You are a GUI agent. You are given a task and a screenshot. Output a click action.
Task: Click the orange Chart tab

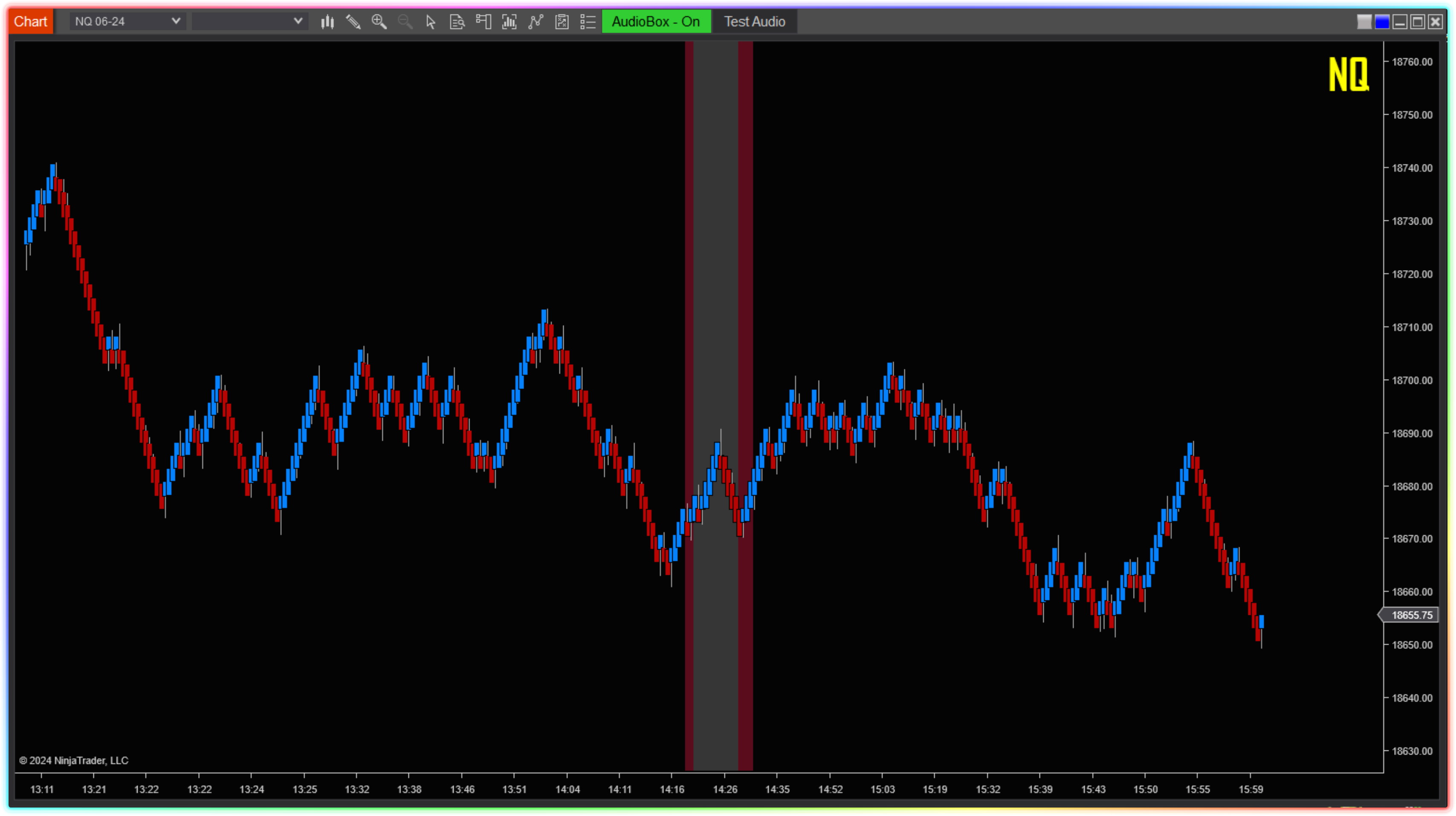31,21
